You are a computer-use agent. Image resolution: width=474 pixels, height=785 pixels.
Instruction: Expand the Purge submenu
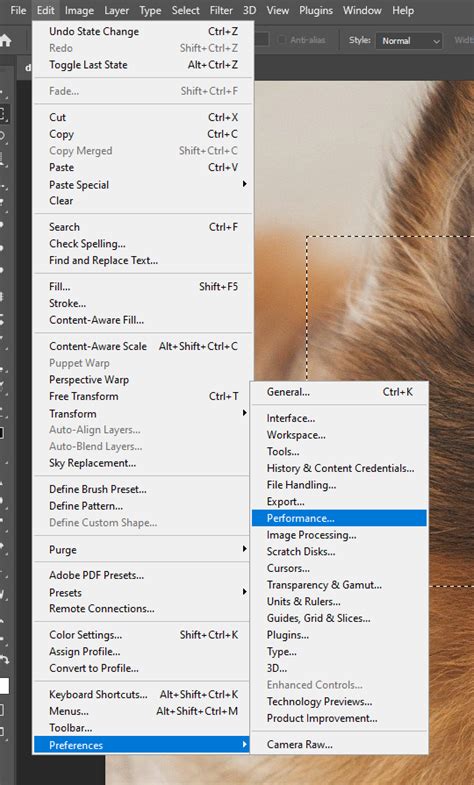click(x=143, y=550)
